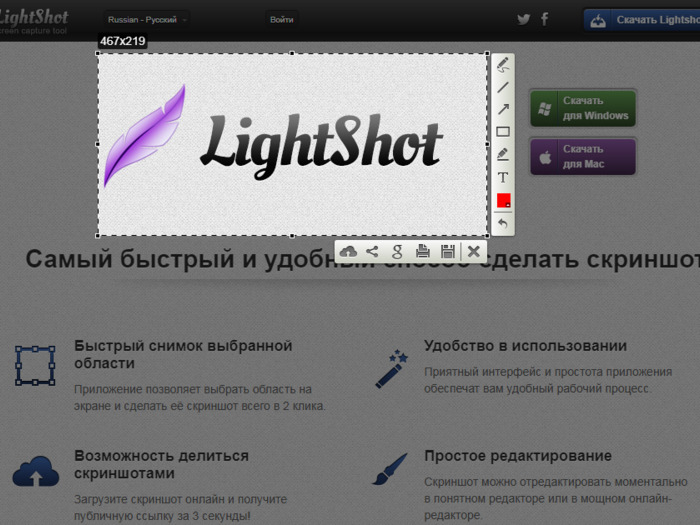Click heading Возможность делиться скриншотами
Screen dimensions: 700x525
point(161,464)
